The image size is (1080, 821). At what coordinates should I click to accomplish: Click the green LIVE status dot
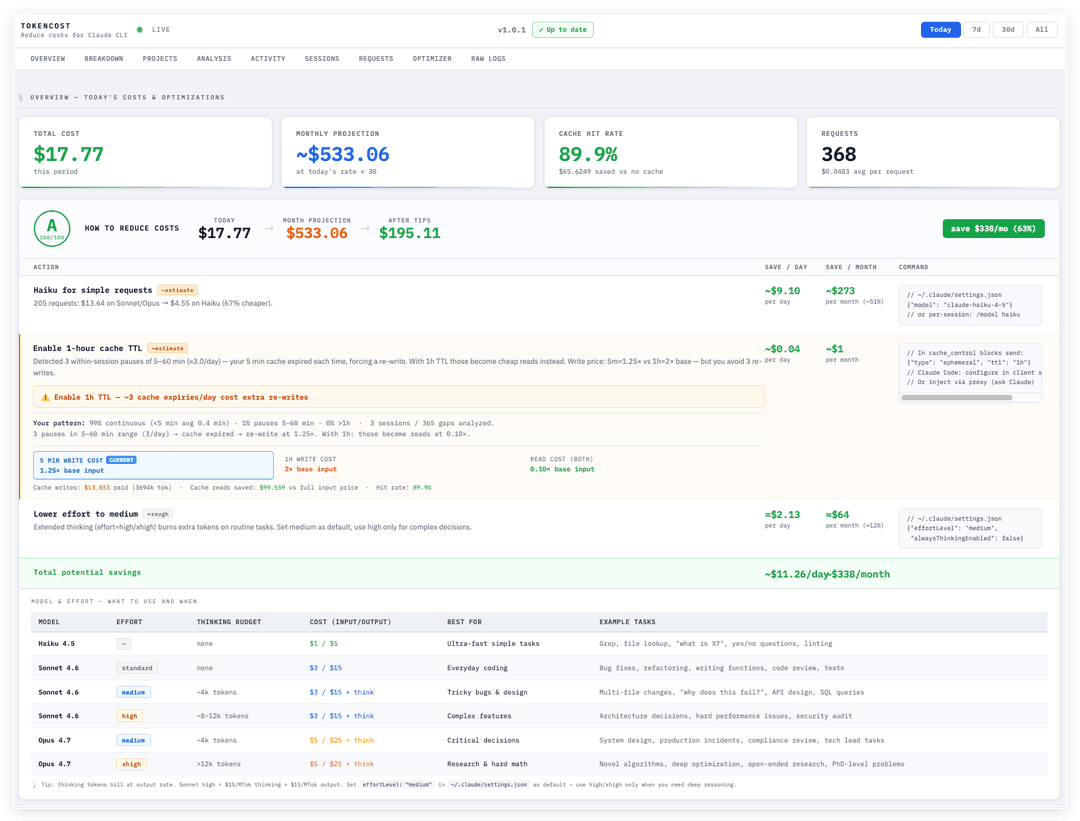140,30
